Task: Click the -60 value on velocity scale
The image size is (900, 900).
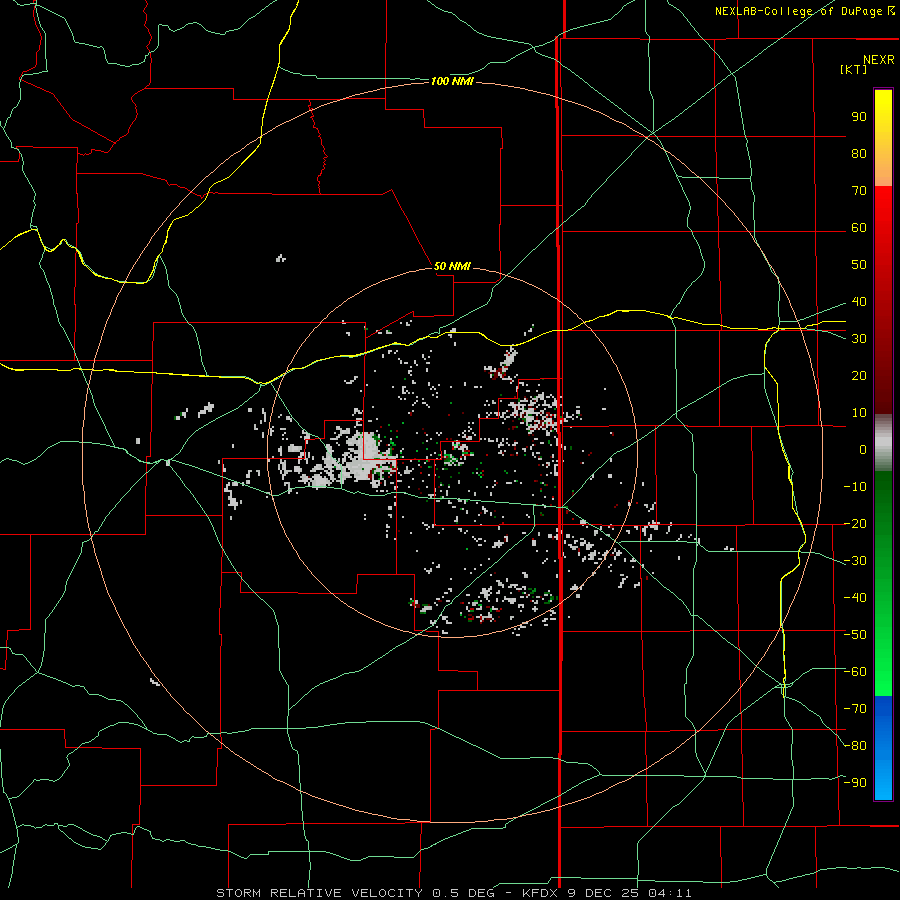Action: pyautogui.click(x=855, y=672)
